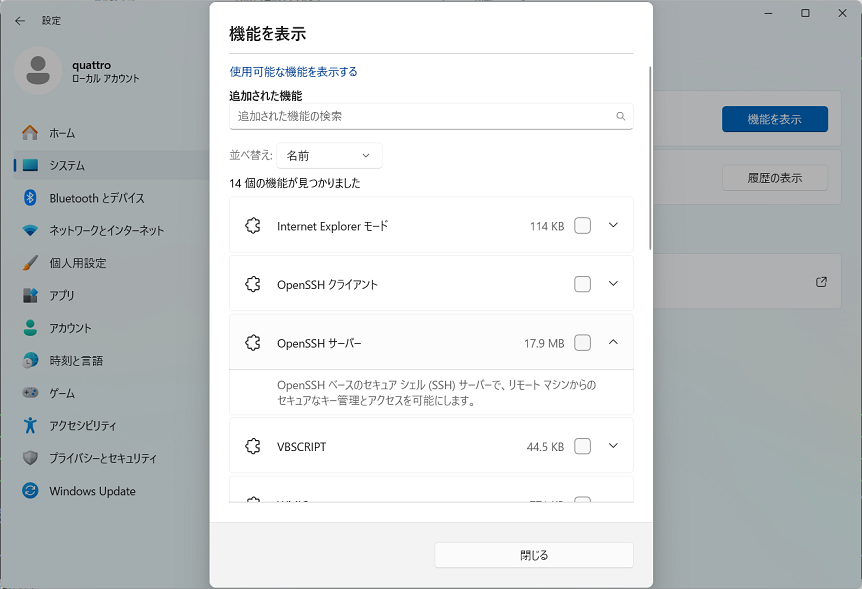Open the 並べ替え 名前 sort dropdown
Image resolution: width=862 pixels, height=589 pixels.
click(x=329, y=156)
